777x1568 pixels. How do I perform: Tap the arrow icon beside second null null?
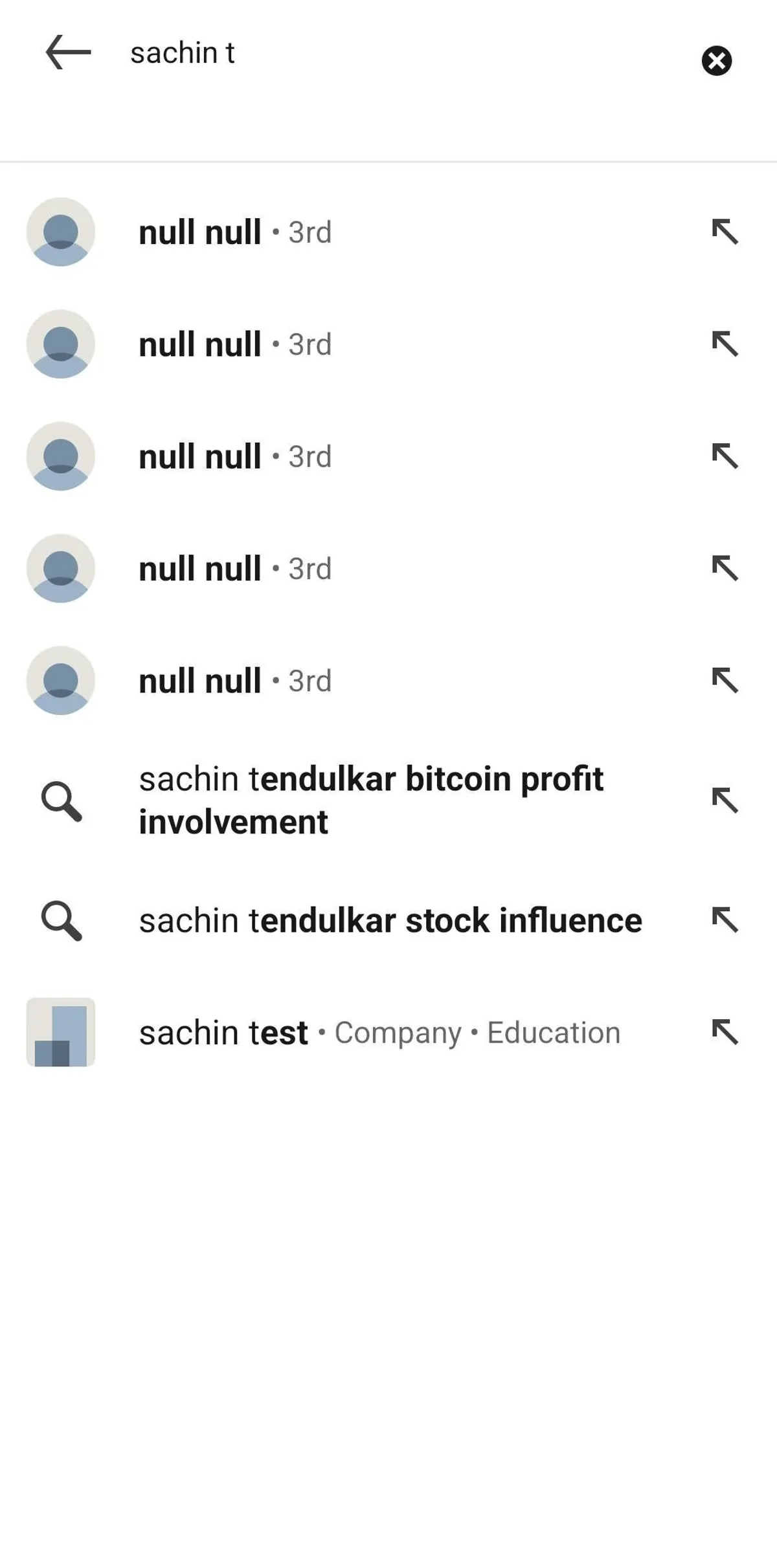pos(725,344)
